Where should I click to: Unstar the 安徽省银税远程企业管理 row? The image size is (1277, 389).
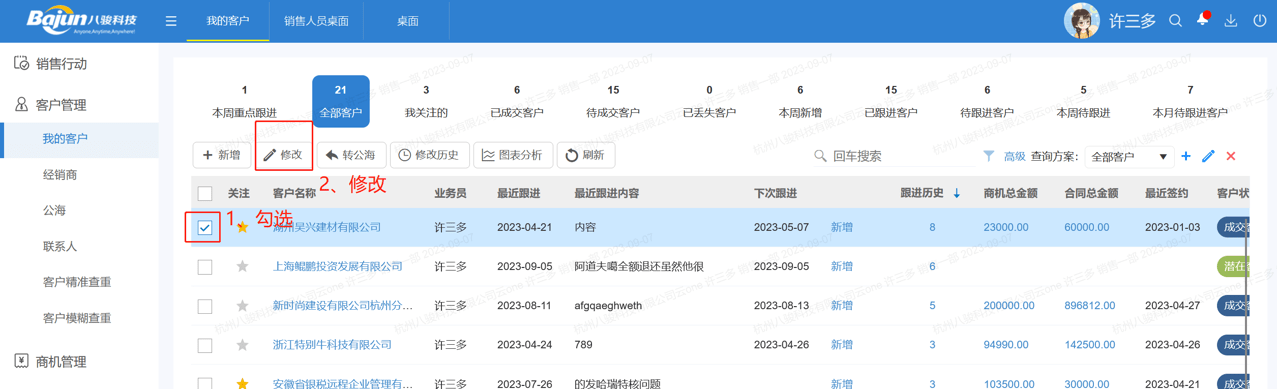[x=242, y=383]
